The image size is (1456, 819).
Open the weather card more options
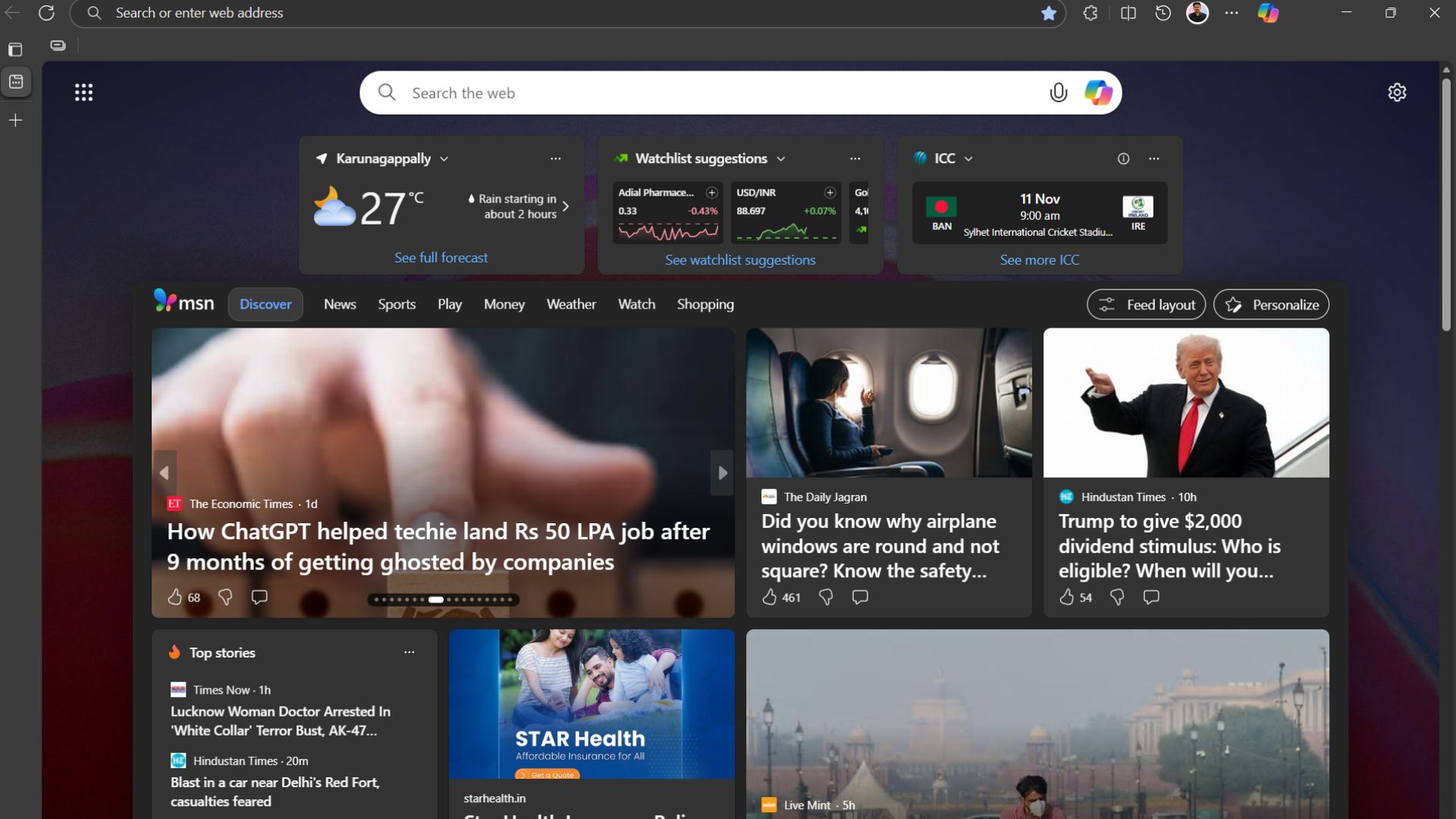pos(556,158)
